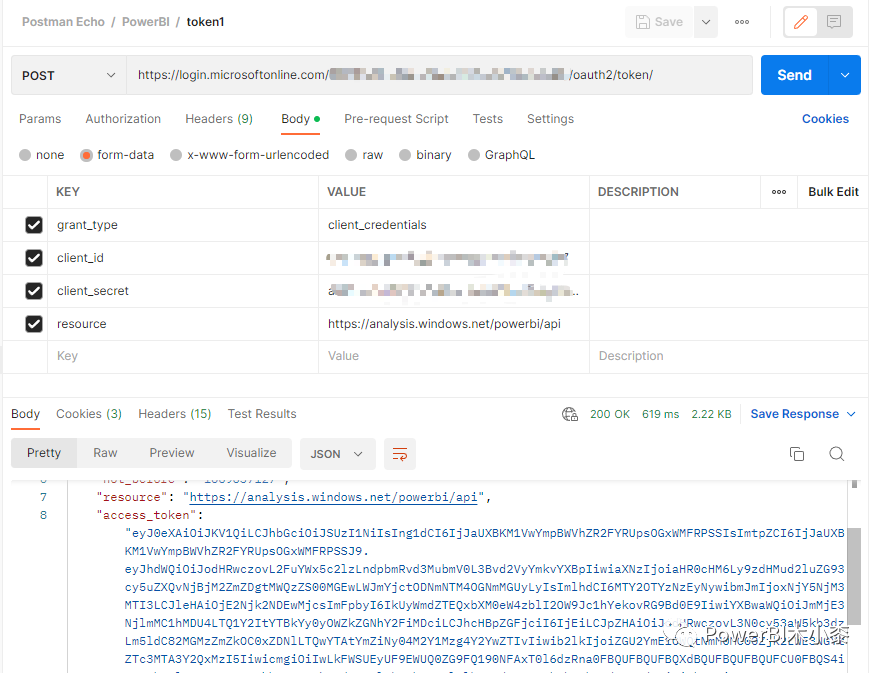Open the Tests tab
The image size is (878, 673).
click(488, 119)
